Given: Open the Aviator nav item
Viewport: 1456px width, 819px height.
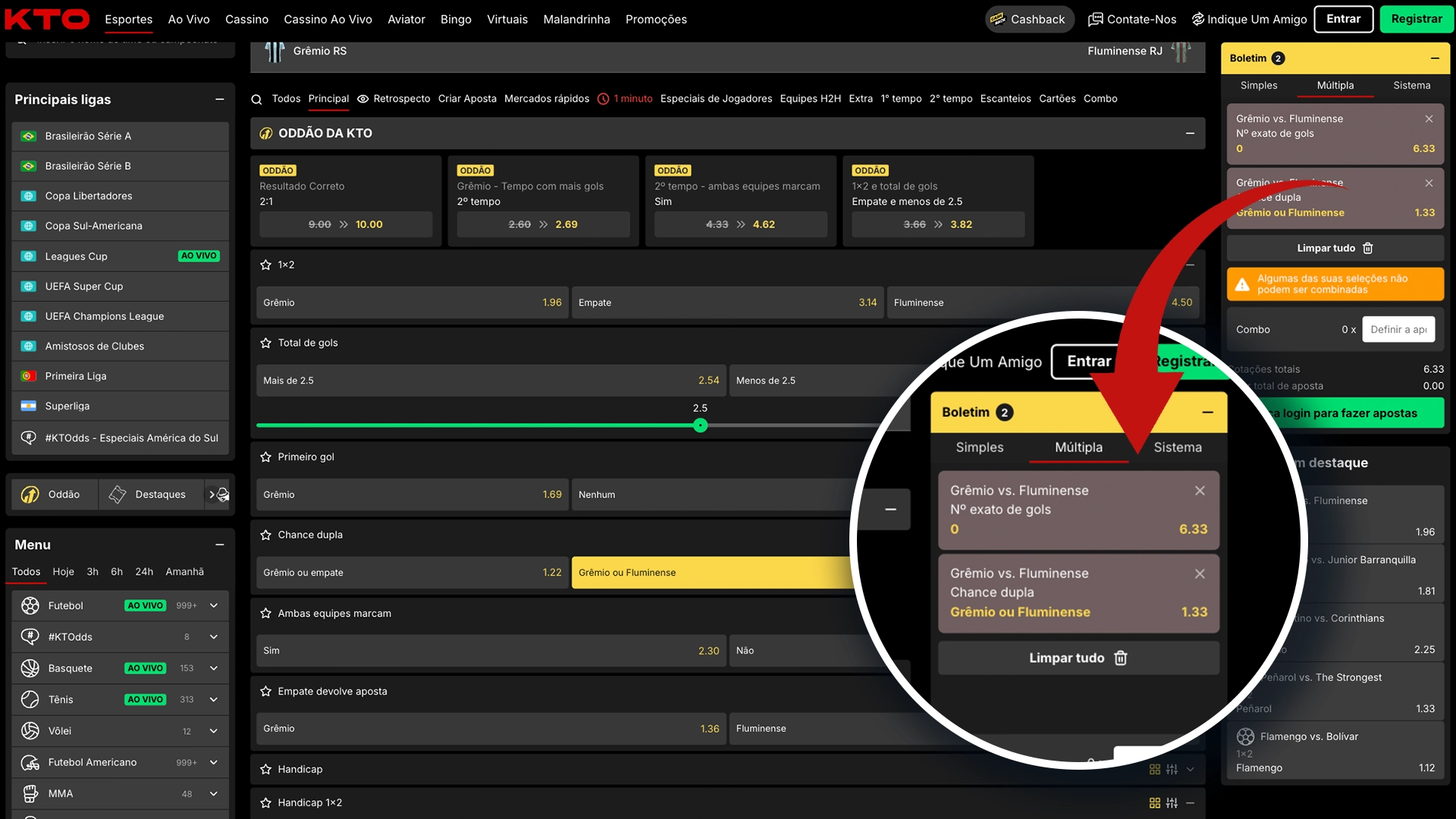Looking at the screenshot, I should (x=406, y=20).
